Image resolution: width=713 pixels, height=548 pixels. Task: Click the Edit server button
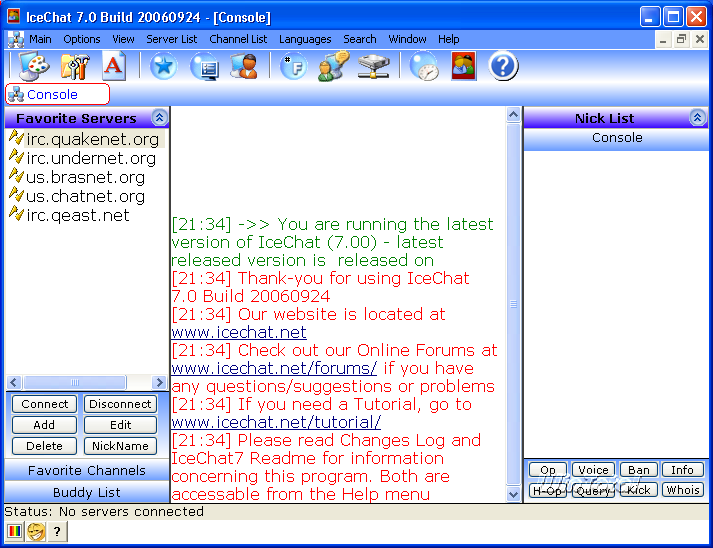120,425
